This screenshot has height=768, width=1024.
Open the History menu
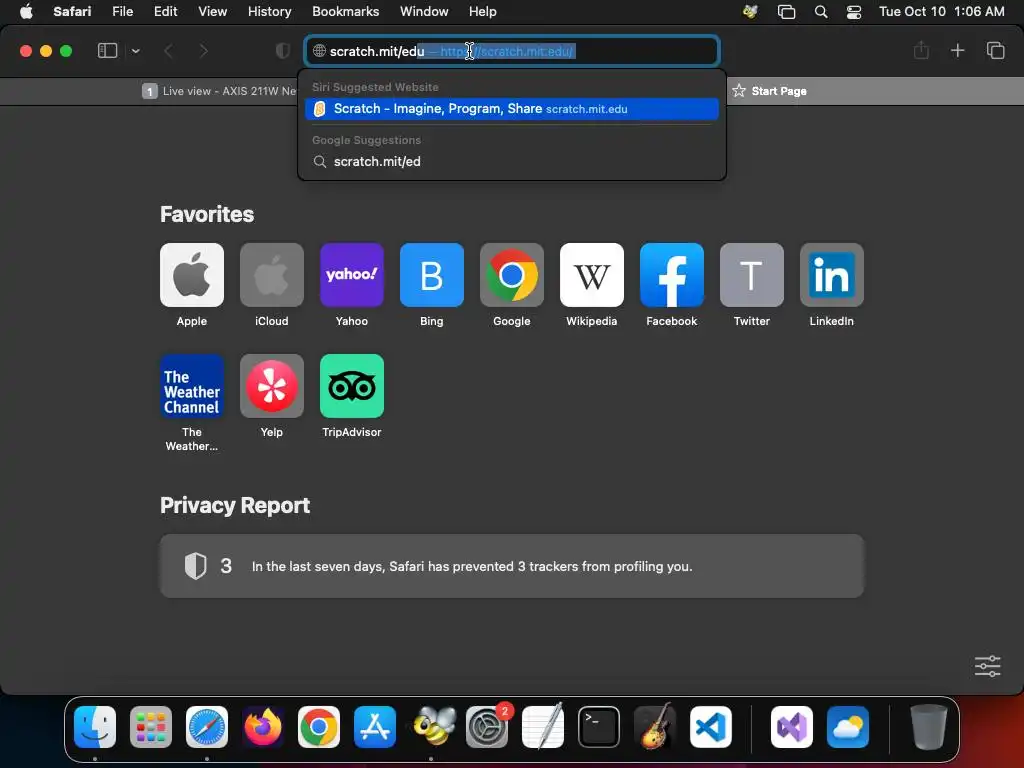tap(270, 12)
